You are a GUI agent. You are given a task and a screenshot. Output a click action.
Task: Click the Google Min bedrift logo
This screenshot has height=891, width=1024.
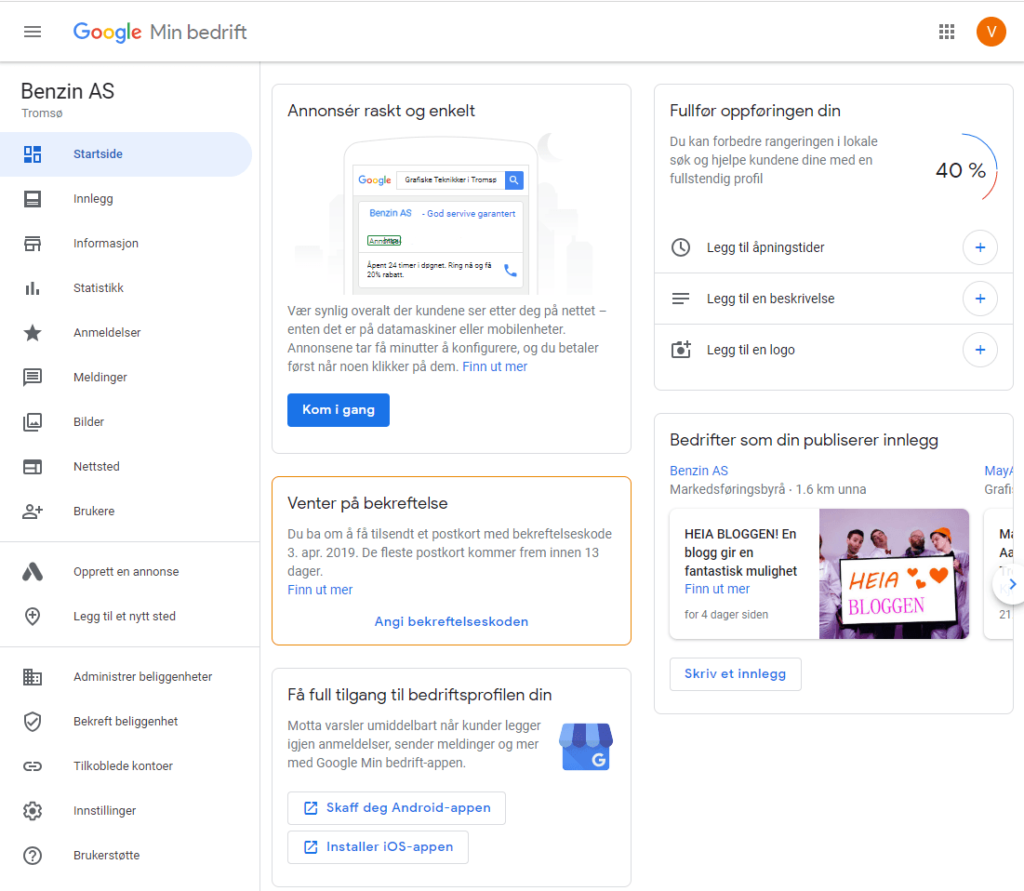click(x=160, y=31)
